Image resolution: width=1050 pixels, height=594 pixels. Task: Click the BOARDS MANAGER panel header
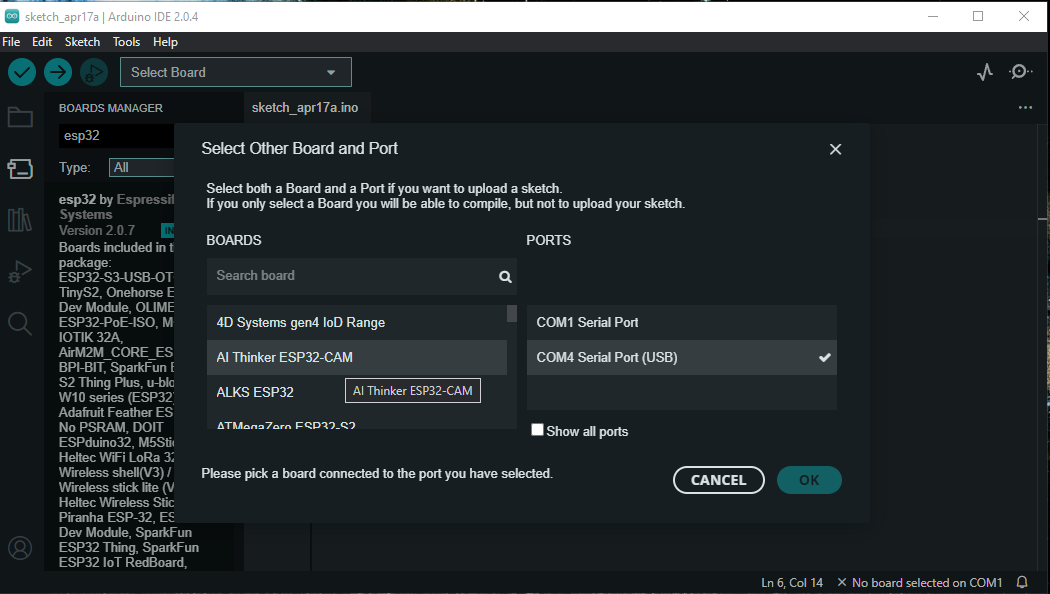(110, 108)
